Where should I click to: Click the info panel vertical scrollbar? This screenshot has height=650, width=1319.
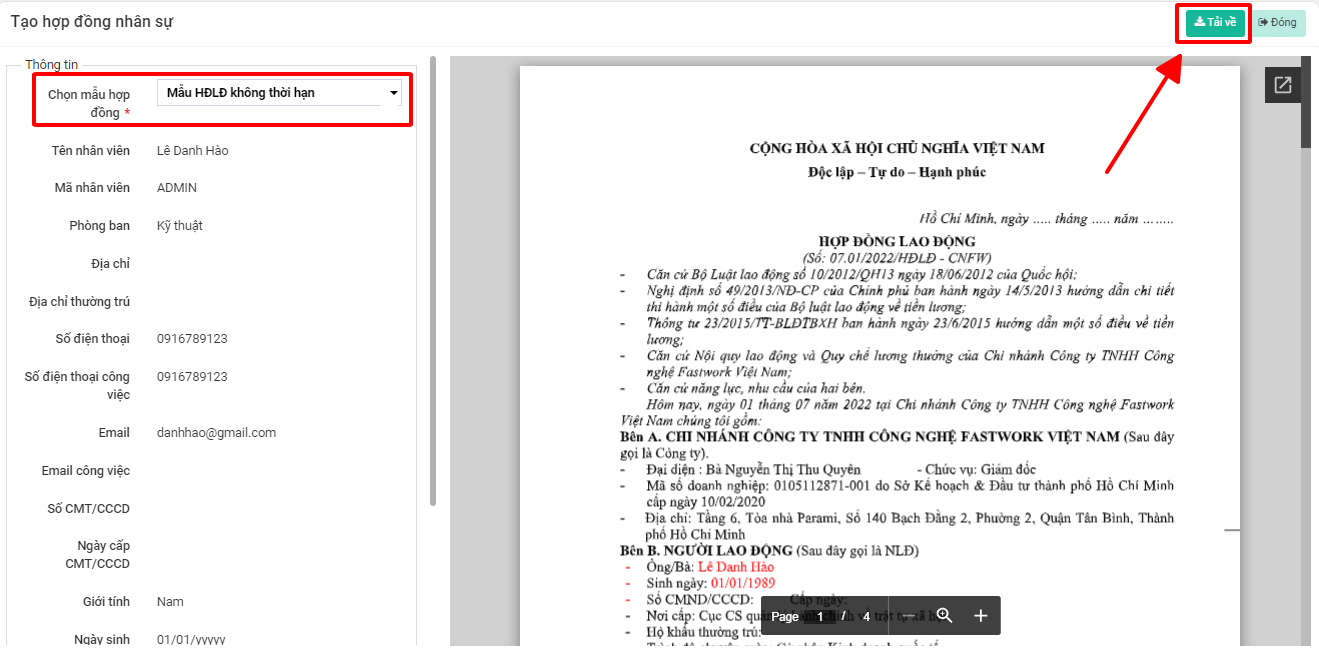[432, 280]
